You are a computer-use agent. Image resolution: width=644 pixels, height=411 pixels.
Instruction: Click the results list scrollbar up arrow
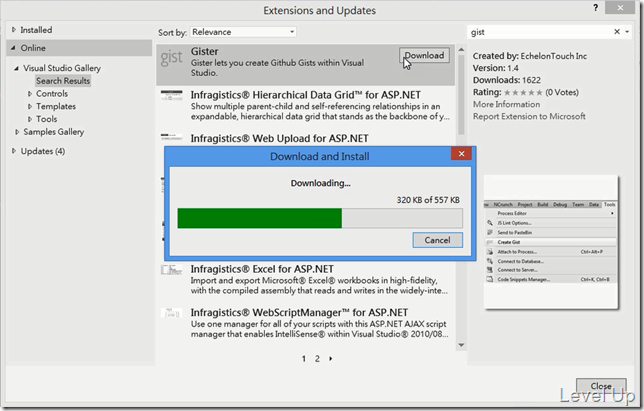(461, 50)
